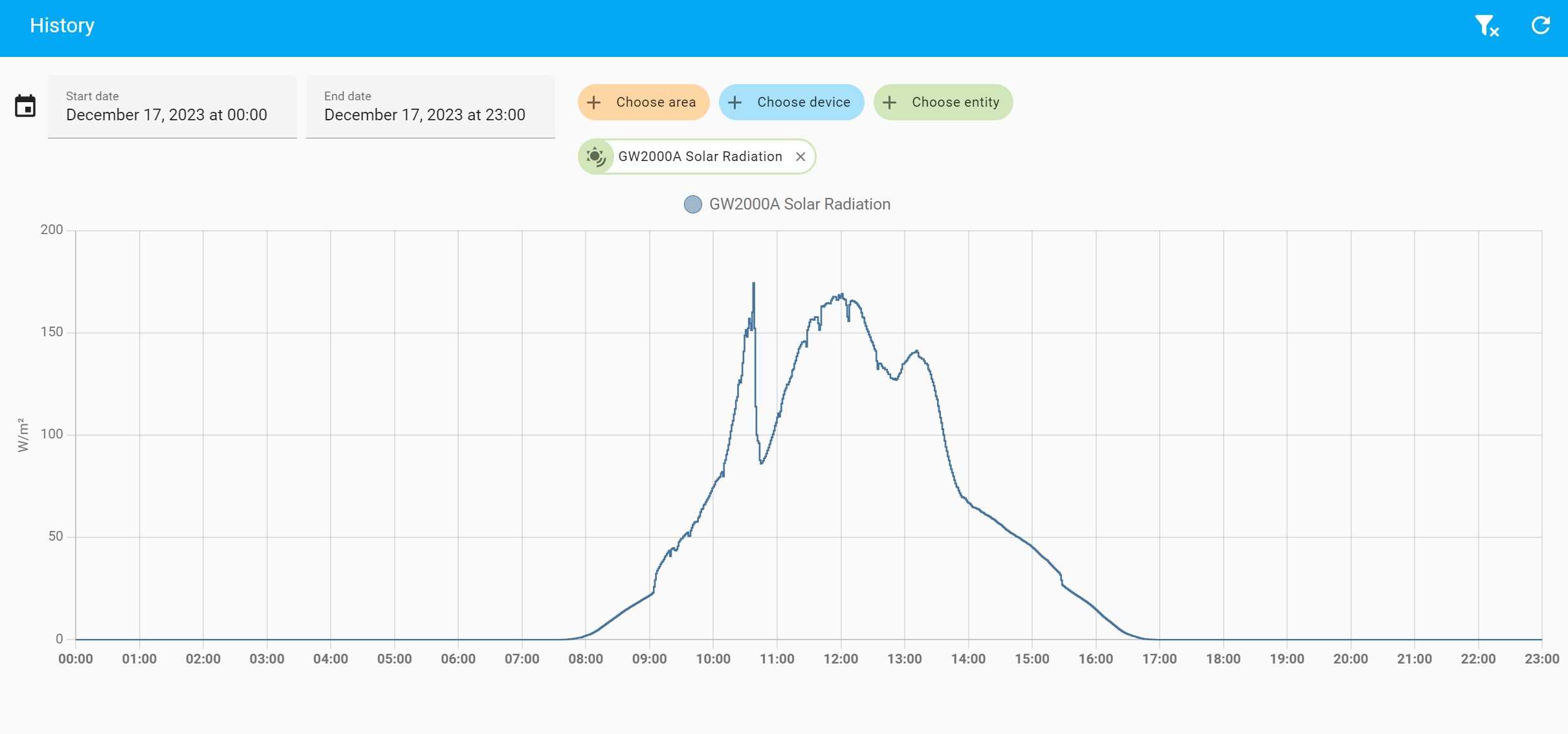
Task: Click the Choose entity button
Action: [942, 102]
